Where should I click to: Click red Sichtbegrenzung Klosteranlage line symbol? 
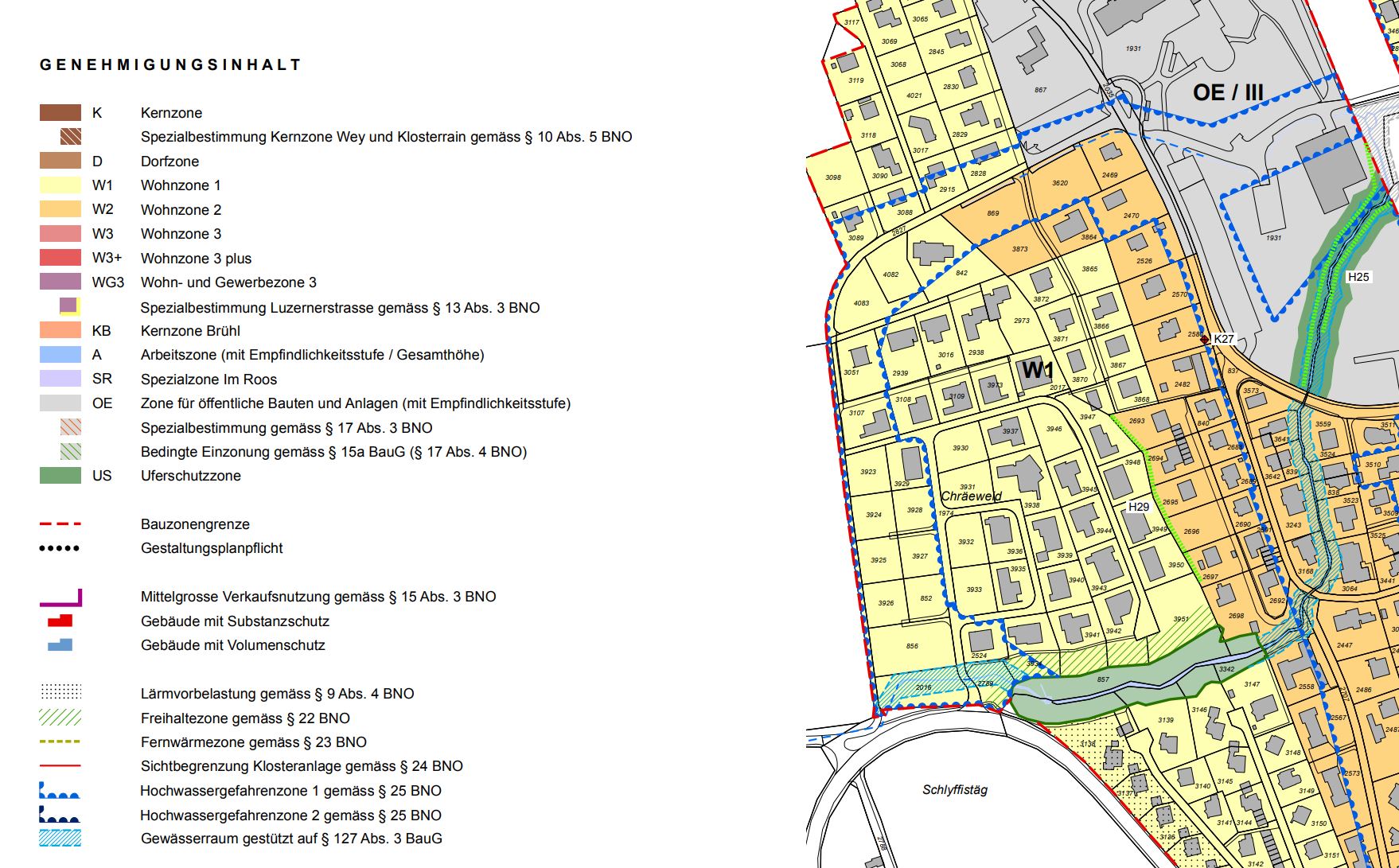click(60, 765)
